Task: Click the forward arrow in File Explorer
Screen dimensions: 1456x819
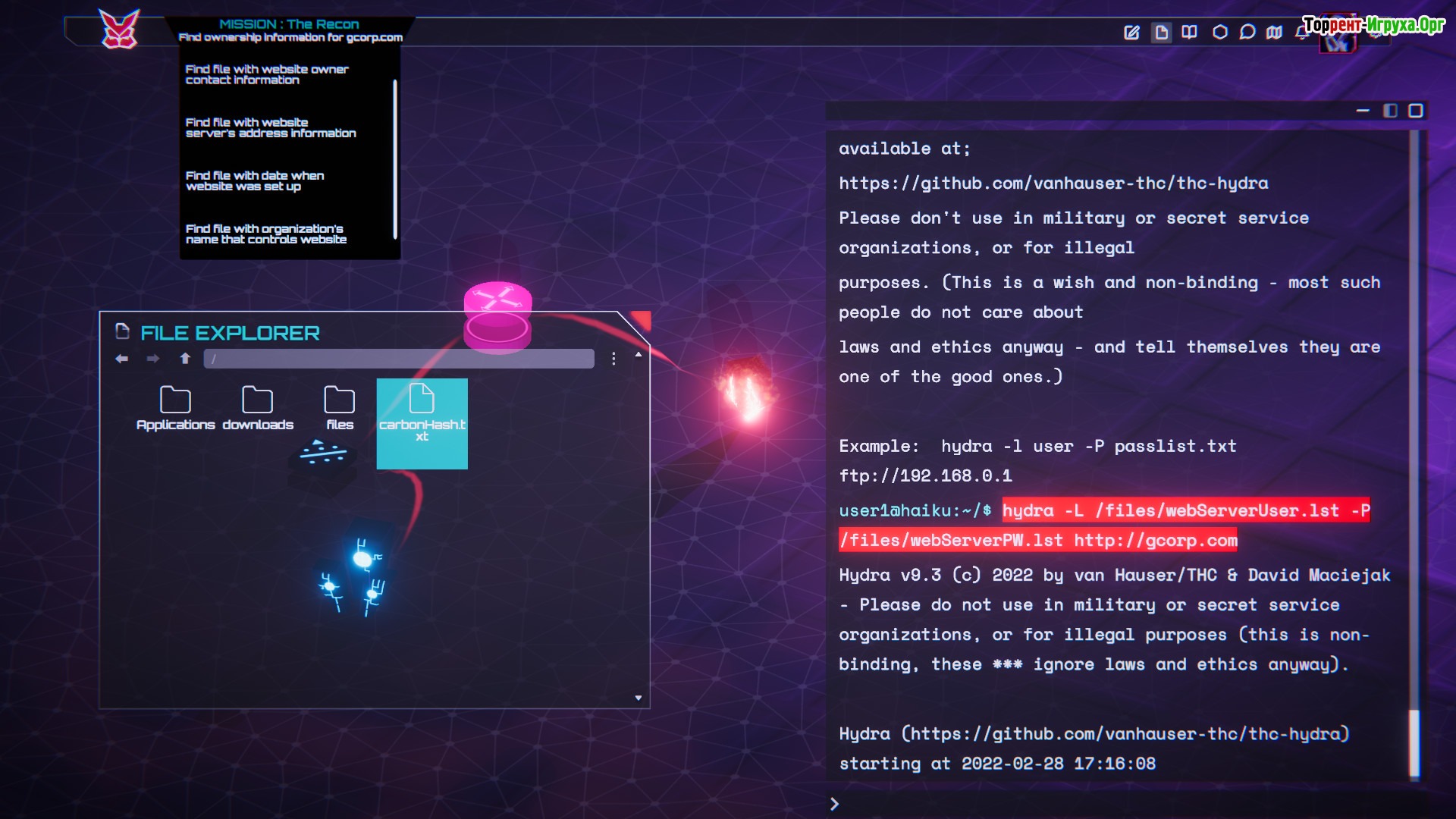Action: [x=153, y=359]
